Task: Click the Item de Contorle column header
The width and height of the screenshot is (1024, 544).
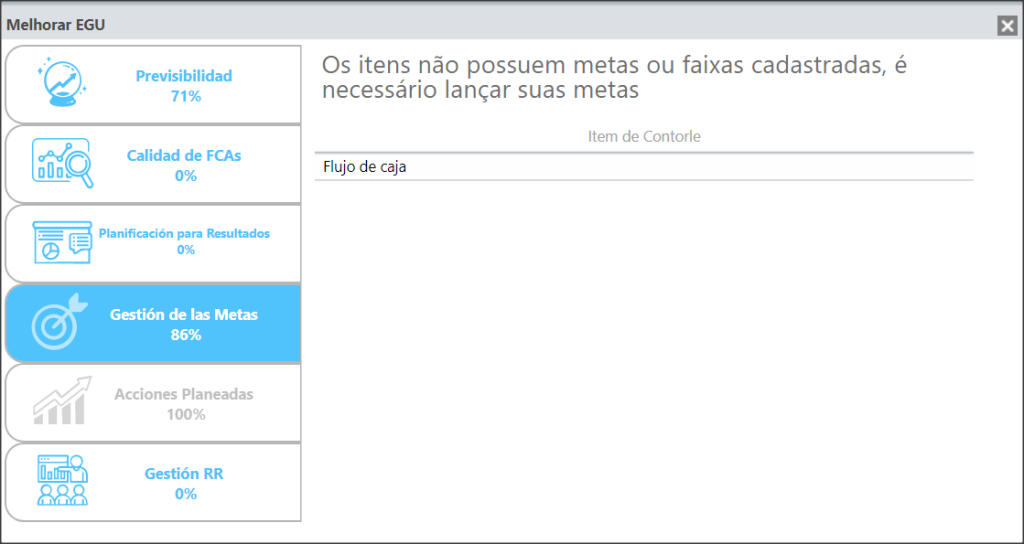Action: pos(644,137)
